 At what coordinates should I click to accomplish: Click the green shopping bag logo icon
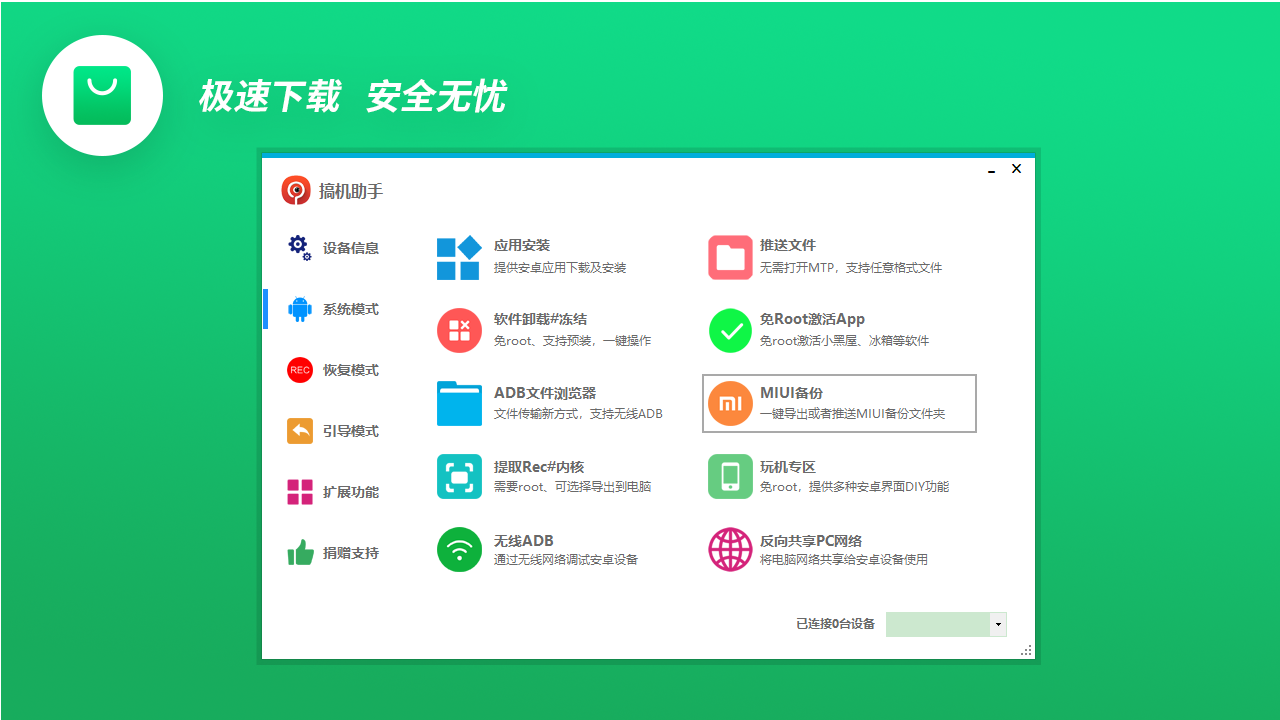[x=102, y=95]
